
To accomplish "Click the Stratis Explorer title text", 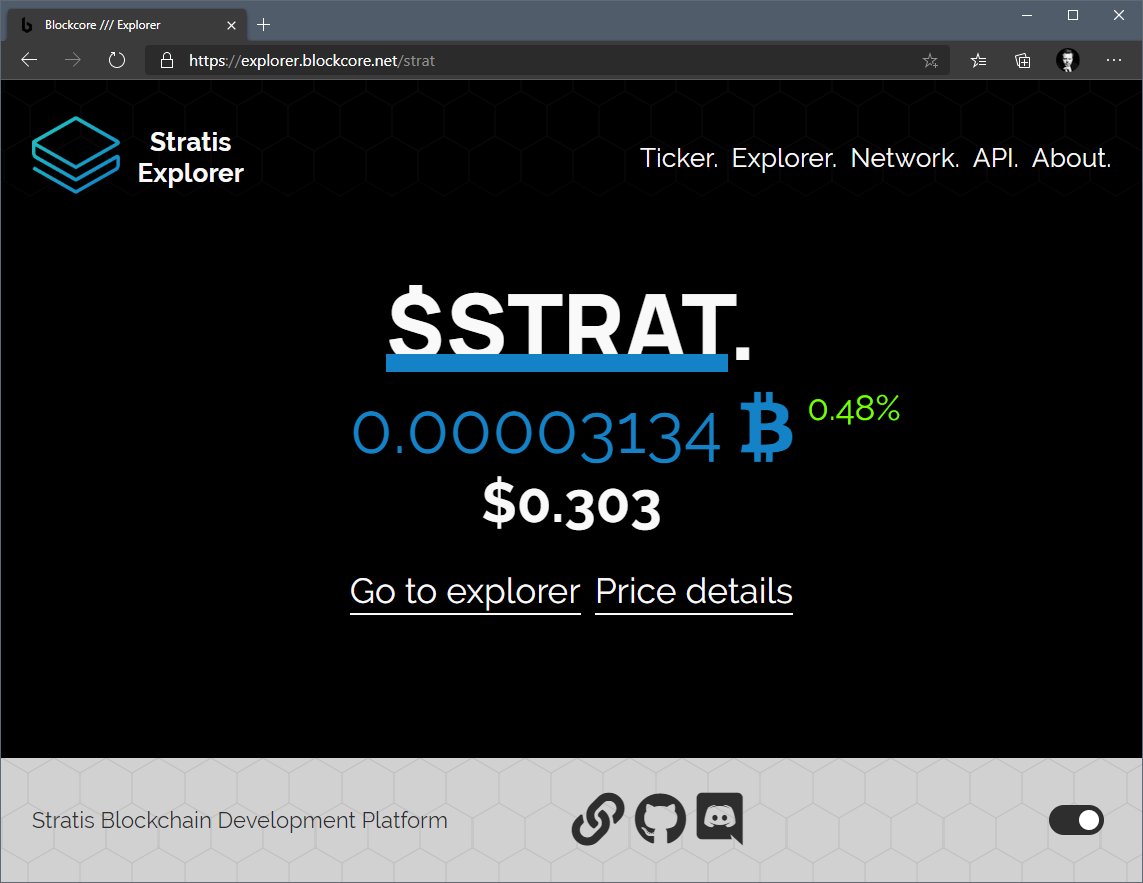I will pos(190,157).
